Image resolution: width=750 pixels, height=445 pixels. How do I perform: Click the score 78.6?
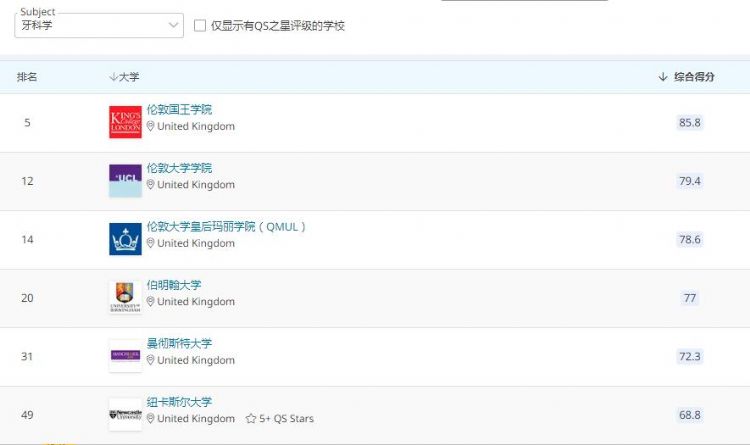690,239
